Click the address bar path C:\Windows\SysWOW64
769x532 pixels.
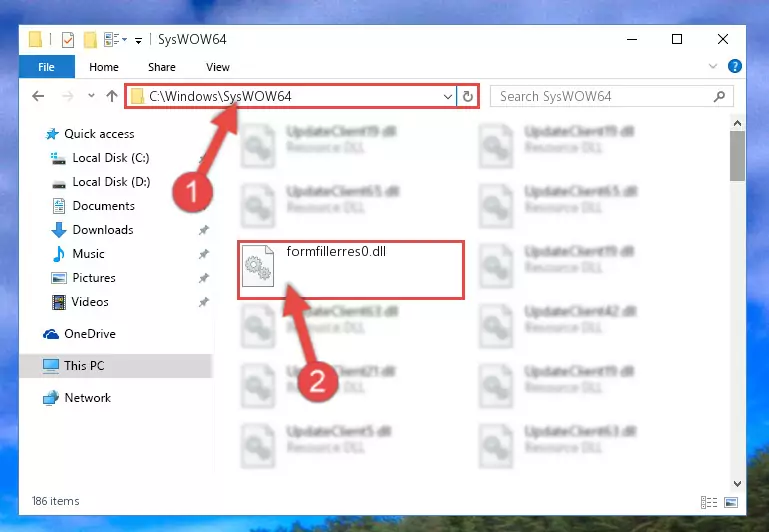(220, 96)
